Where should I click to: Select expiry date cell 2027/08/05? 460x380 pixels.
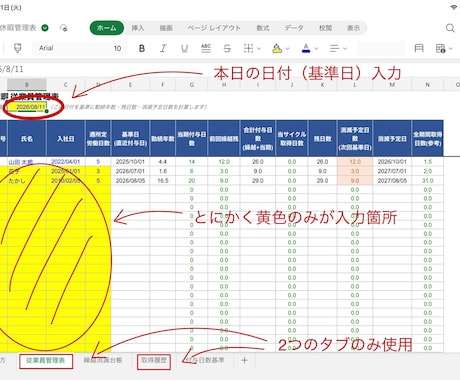pos(392,181)
